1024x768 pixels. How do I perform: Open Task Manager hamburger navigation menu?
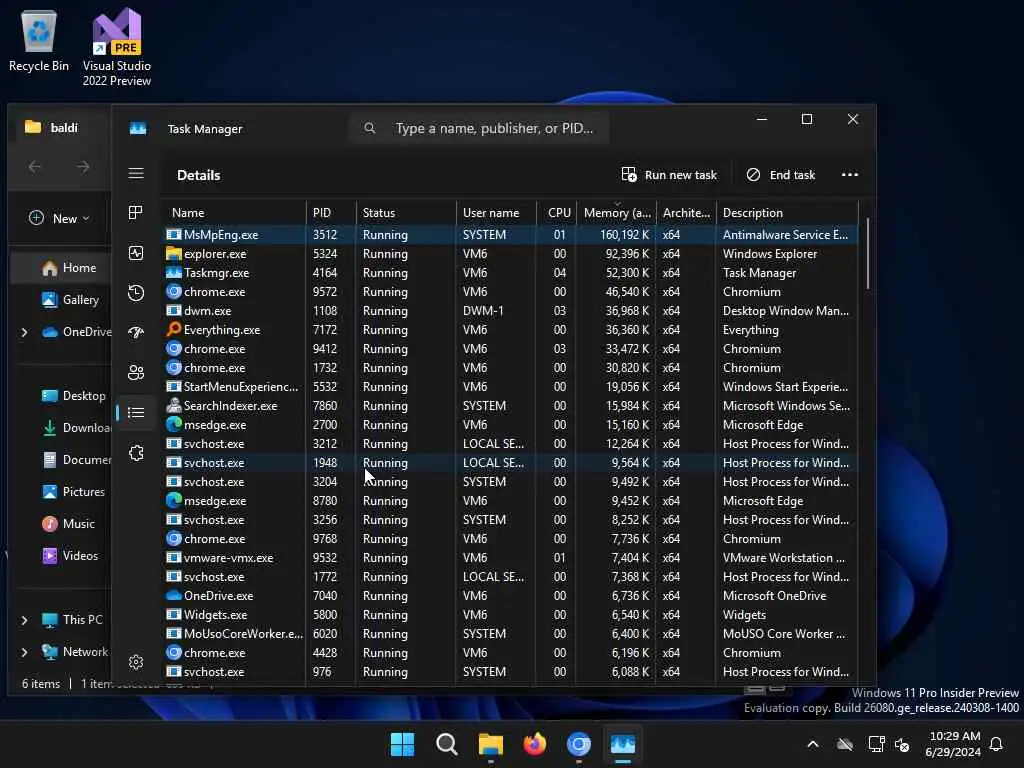[136, 173]
